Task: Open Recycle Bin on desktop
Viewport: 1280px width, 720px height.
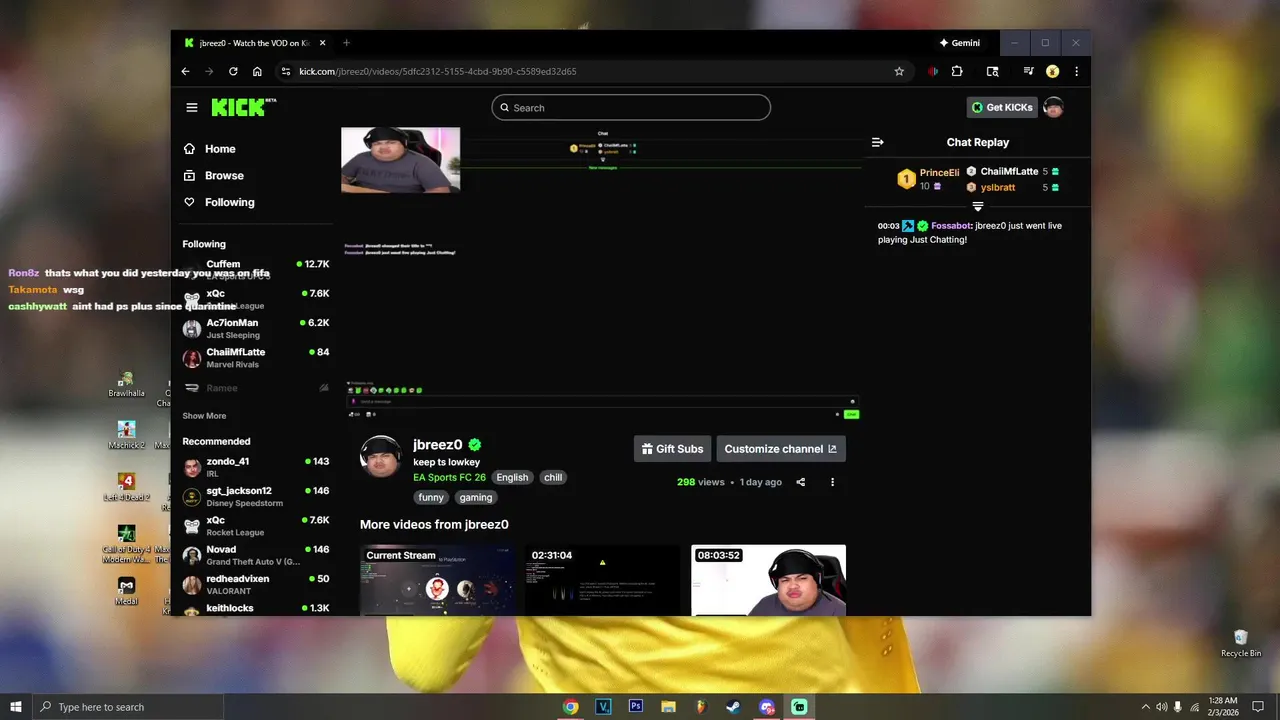Action: pos(1241,643)
